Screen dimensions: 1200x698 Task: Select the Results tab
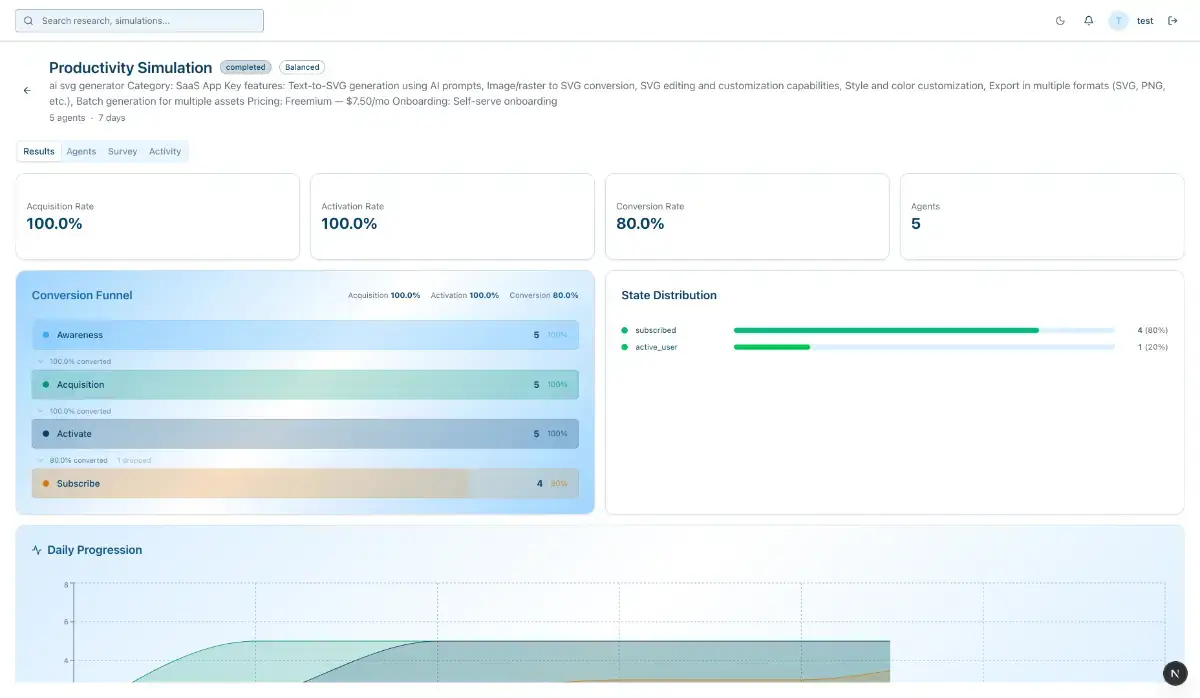coord(39,152)
